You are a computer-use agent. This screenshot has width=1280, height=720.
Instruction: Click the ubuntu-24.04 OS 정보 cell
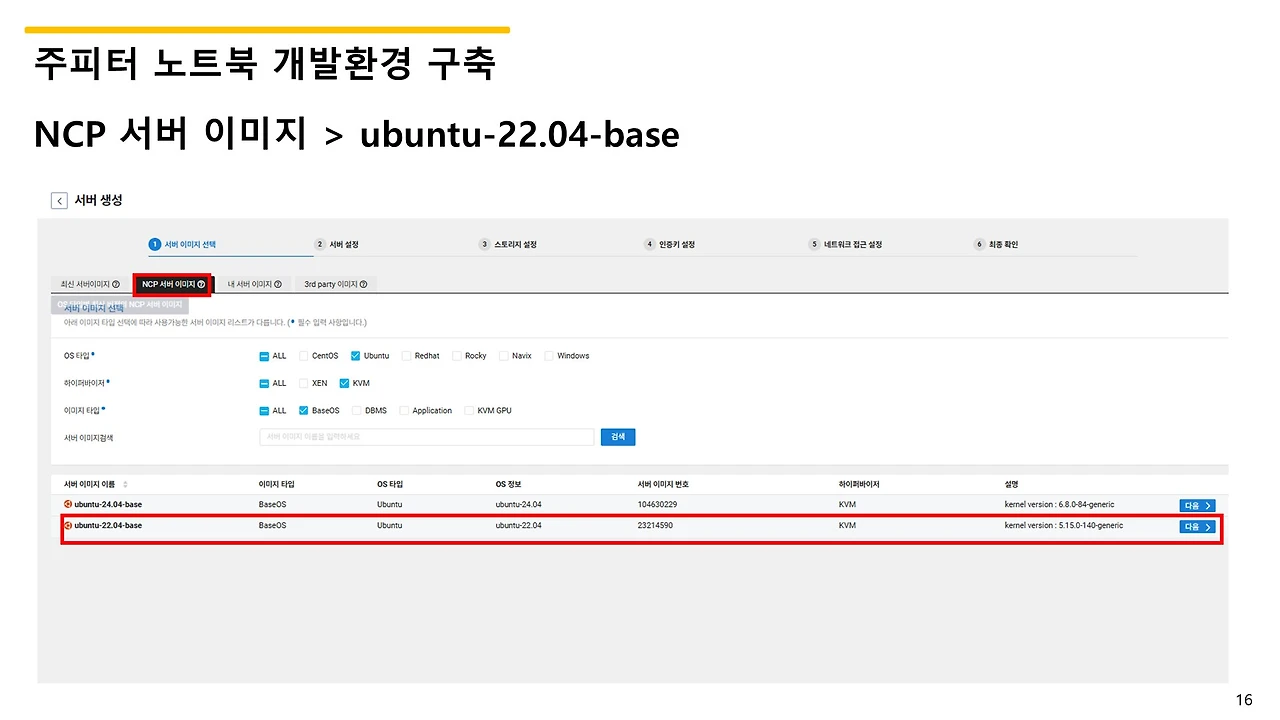point(518,504)
